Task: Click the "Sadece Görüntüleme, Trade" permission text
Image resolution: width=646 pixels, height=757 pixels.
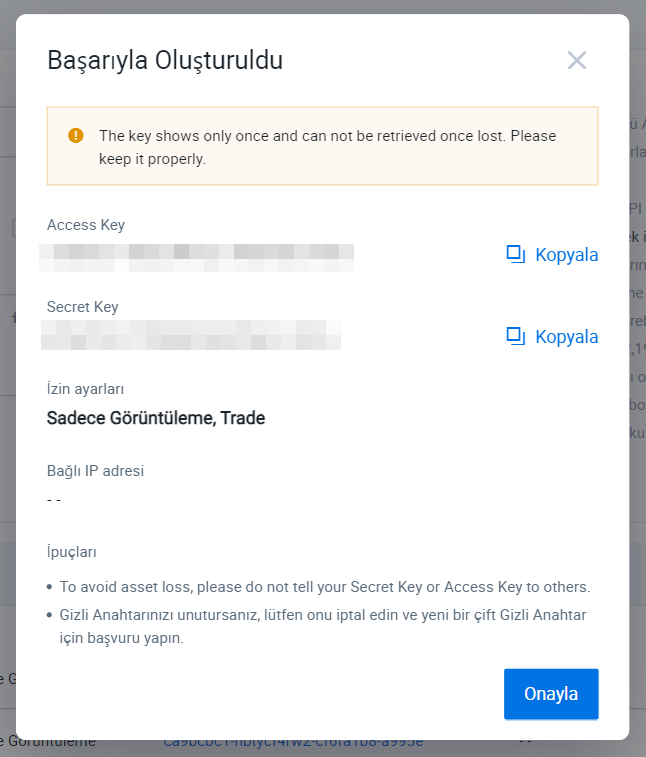Action: pyautogui.click(x=156, y=418)
